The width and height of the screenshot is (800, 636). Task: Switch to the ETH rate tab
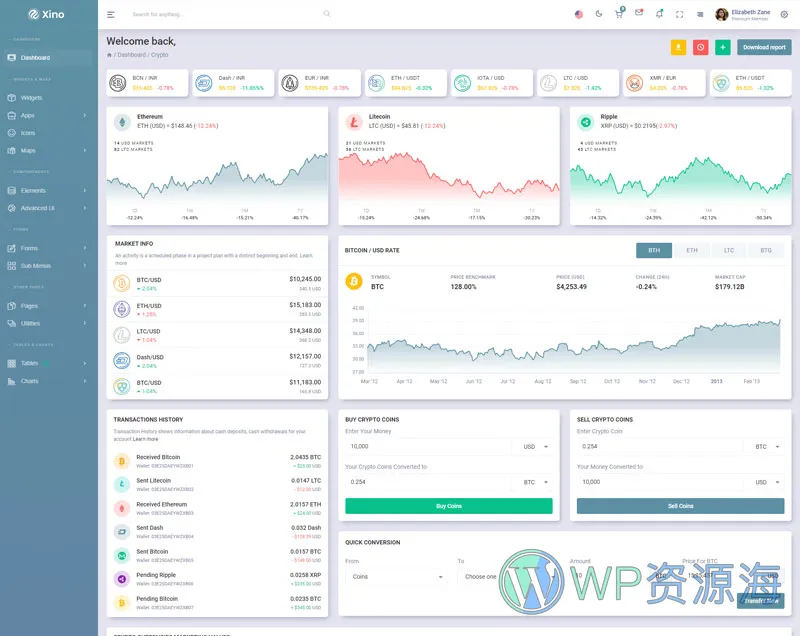(691, 250)
